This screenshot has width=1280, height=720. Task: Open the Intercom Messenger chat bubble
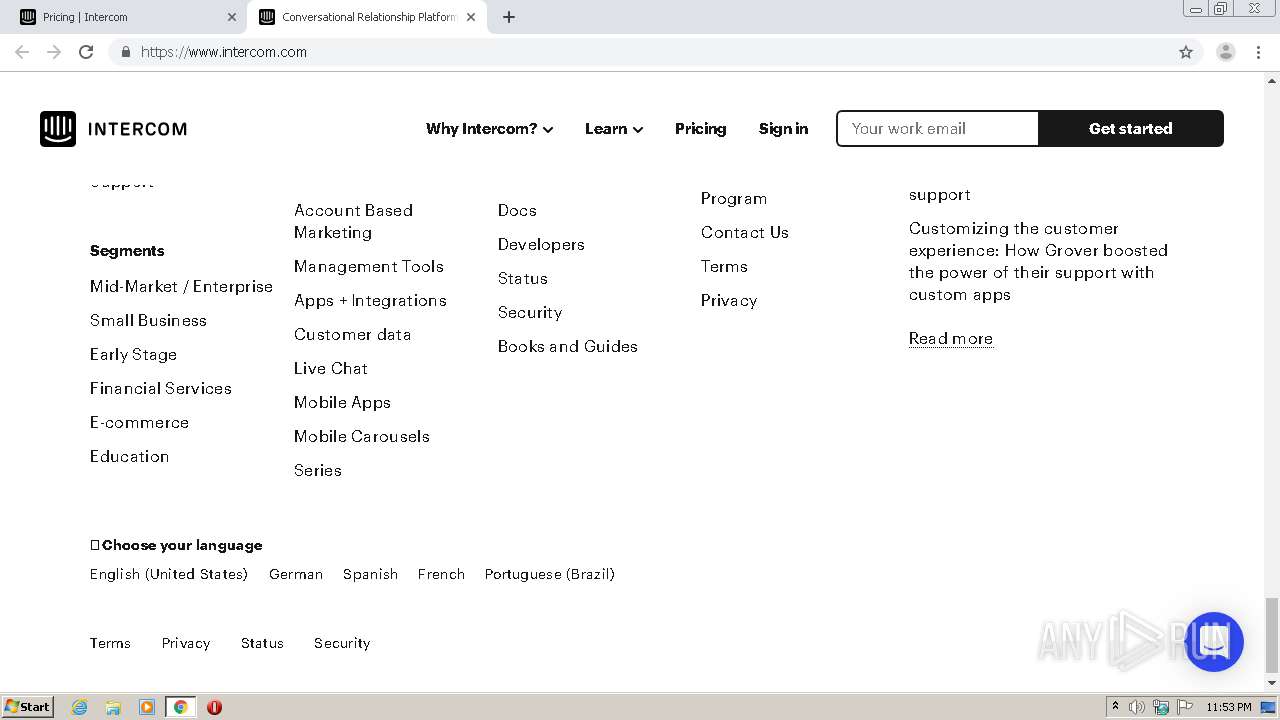click(x=1214, y=642)
